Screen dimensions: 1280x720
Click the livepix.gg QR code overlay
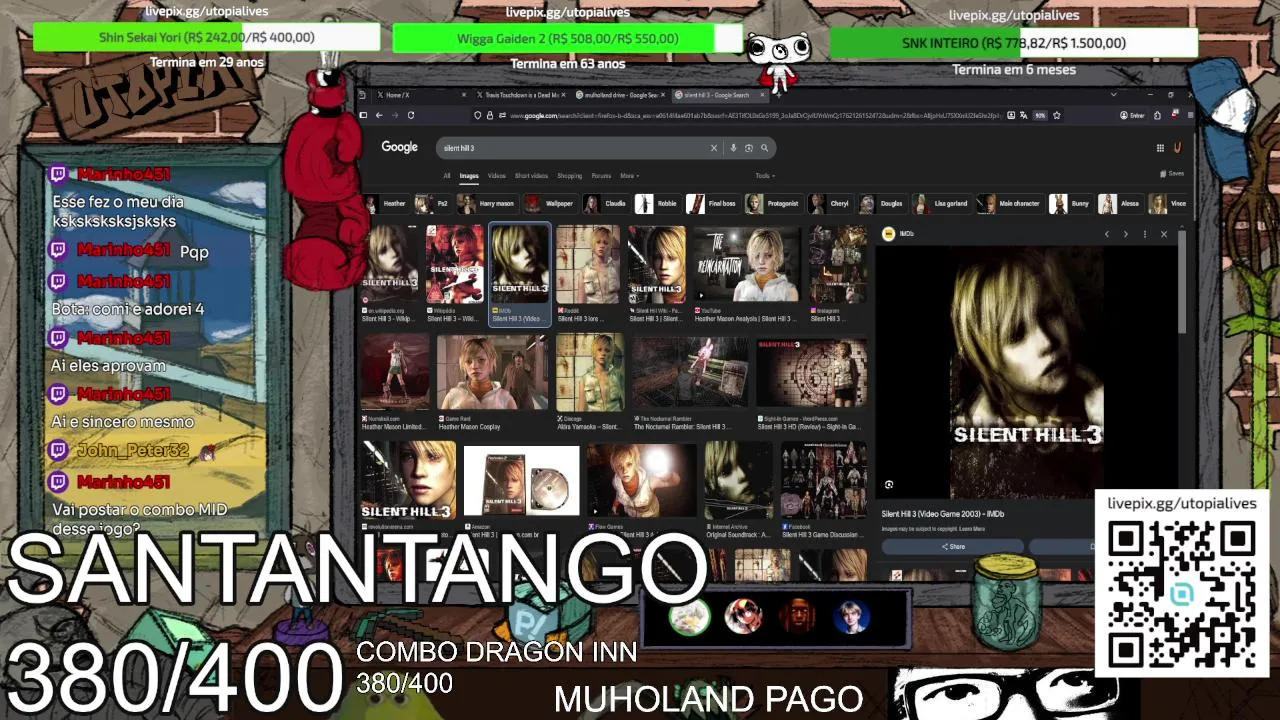[1181, 594]
